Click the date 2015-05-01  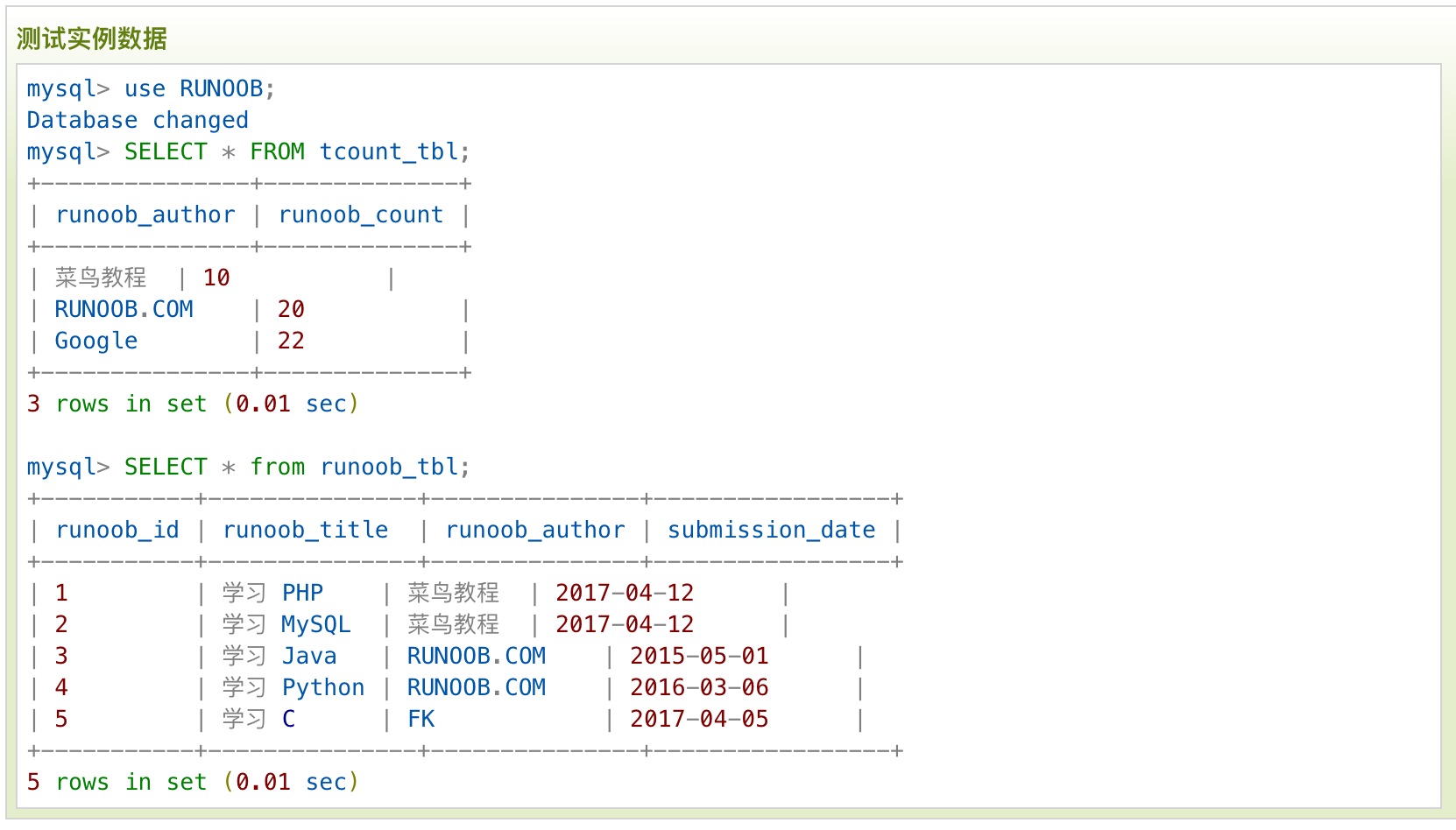[699, 656]
